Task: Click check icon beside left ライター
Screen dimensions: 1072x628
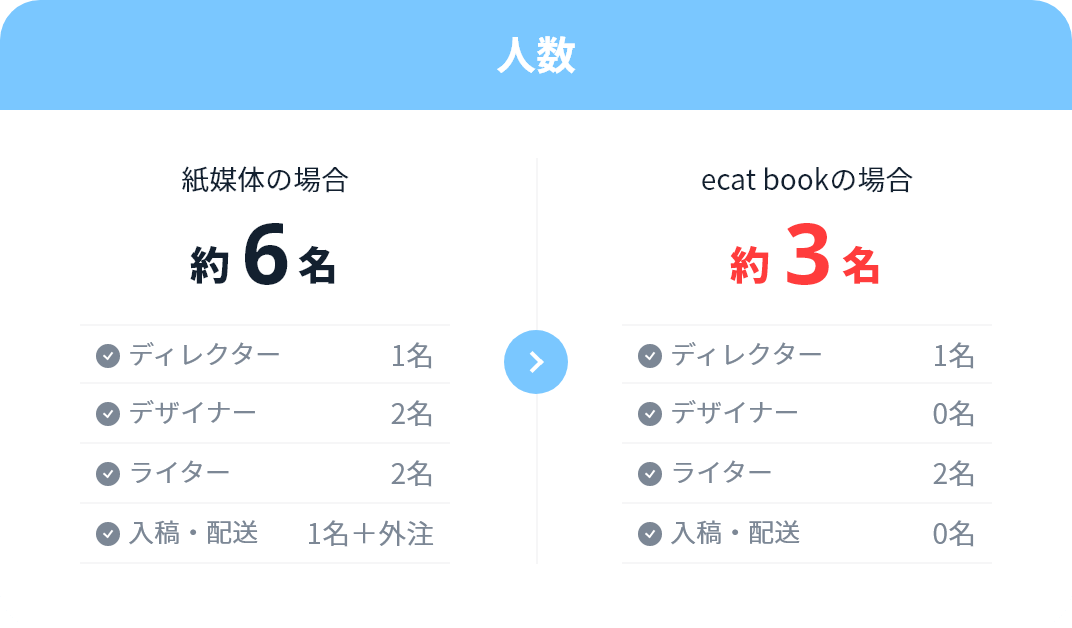Action: (x=108, y=474)
